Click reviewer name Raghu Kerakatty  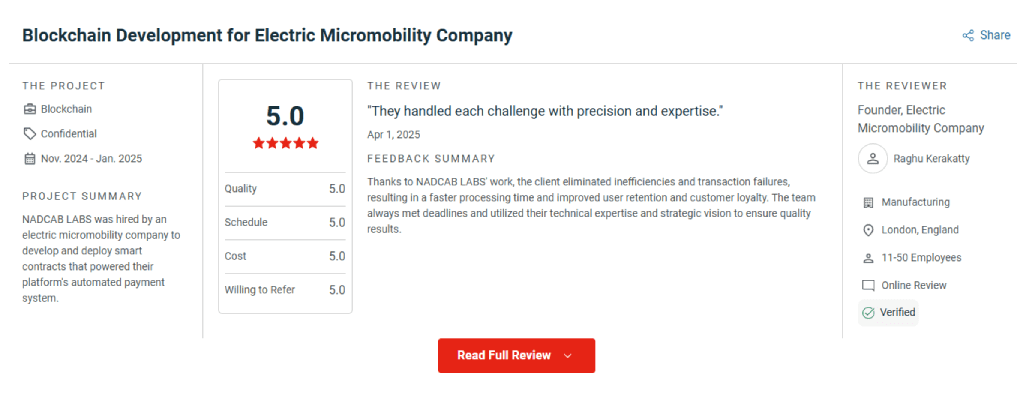click(932, 159)
